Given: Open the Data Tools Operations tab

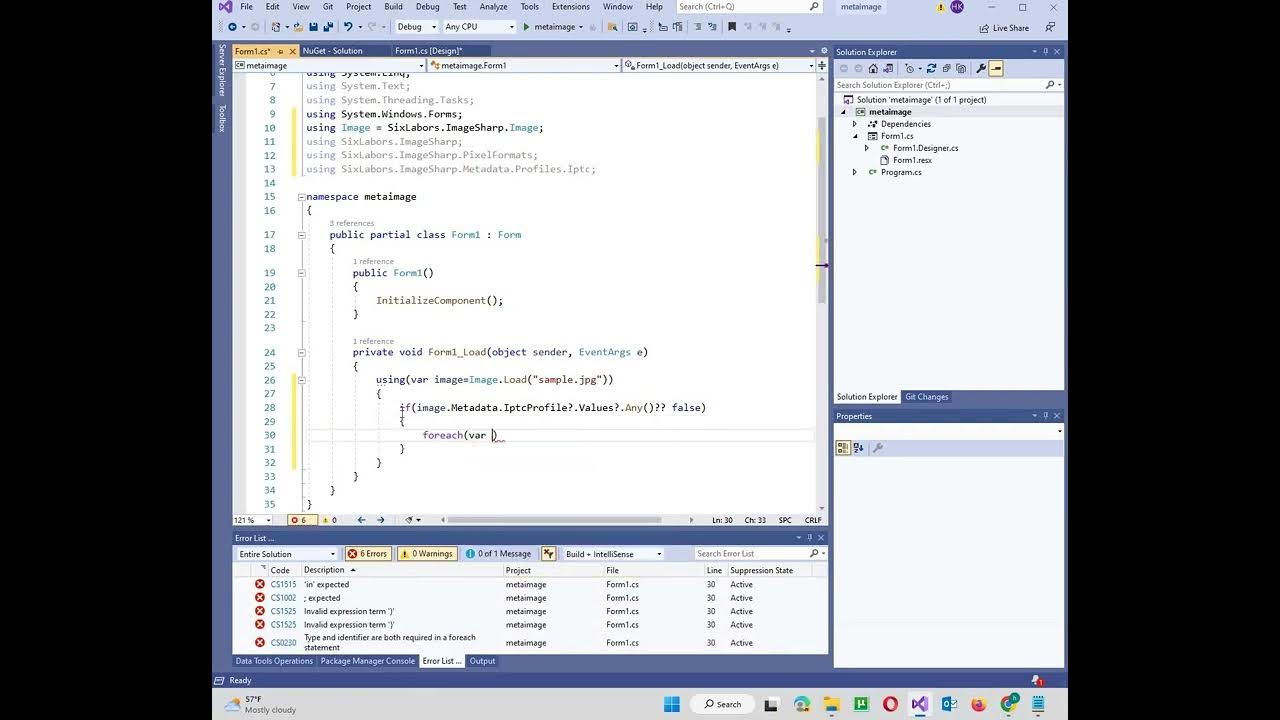Looking at the screenshot, I should 274,661.
